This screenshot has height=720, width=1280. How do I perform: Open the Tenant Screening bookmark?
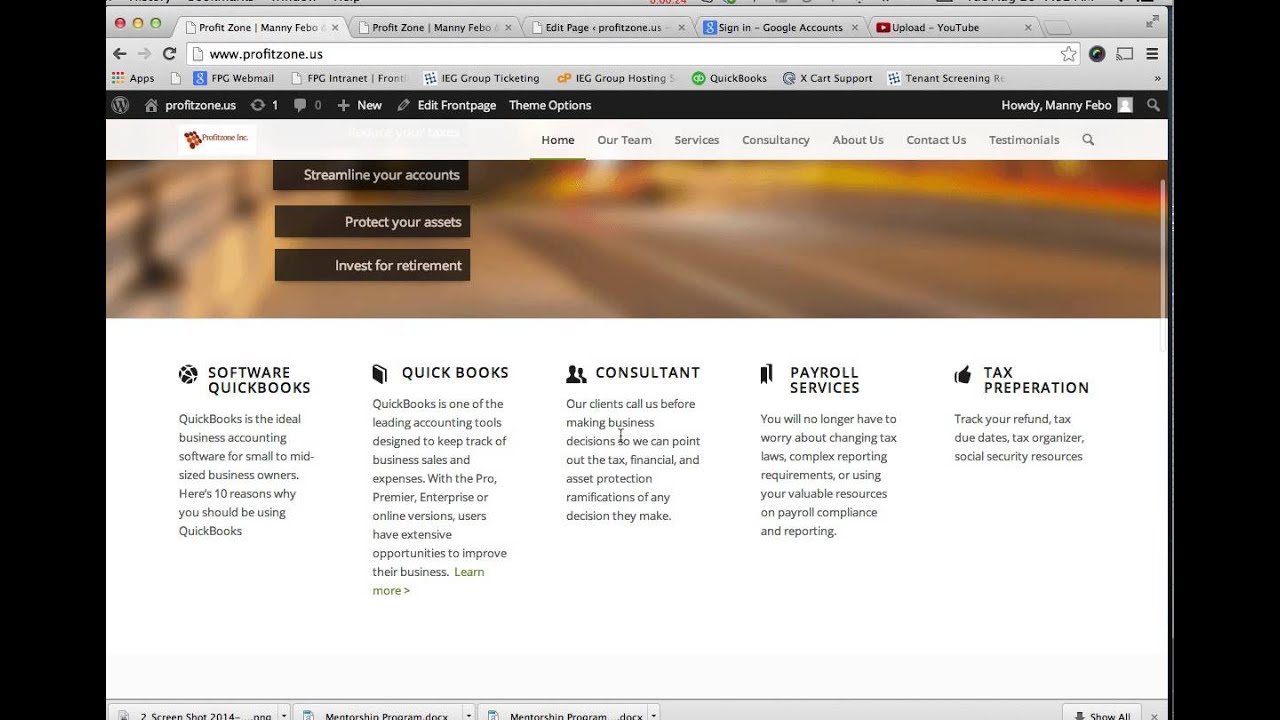pyautogui.click(x=946, y=78)
